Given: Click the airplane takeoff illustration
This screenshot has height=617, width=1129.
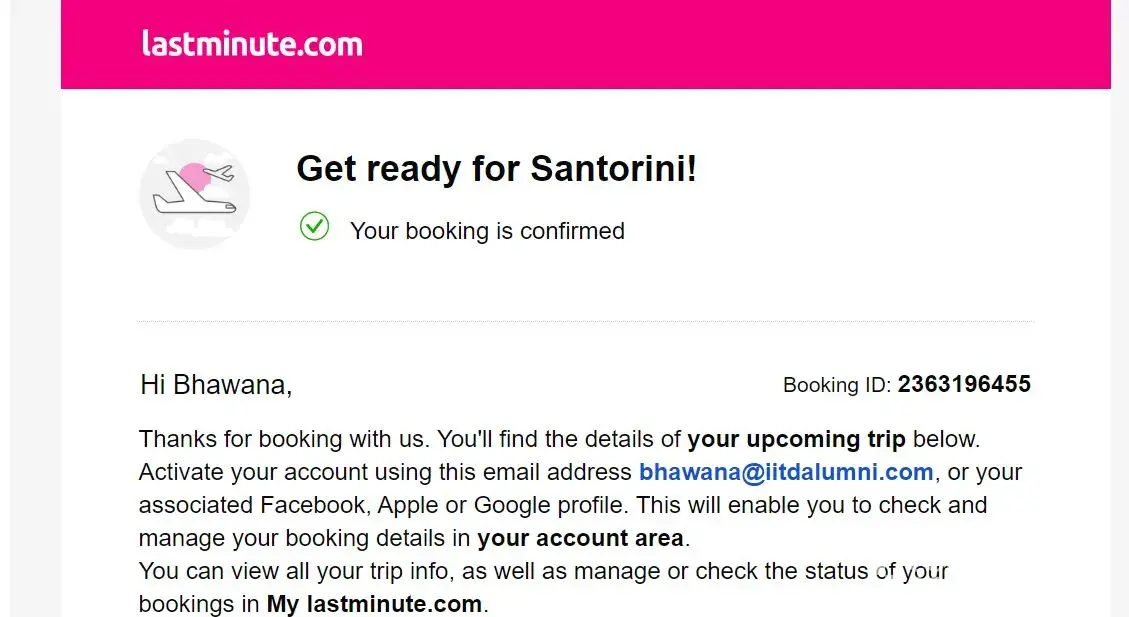Looking at the screenshot, I should tap(194, 193).
